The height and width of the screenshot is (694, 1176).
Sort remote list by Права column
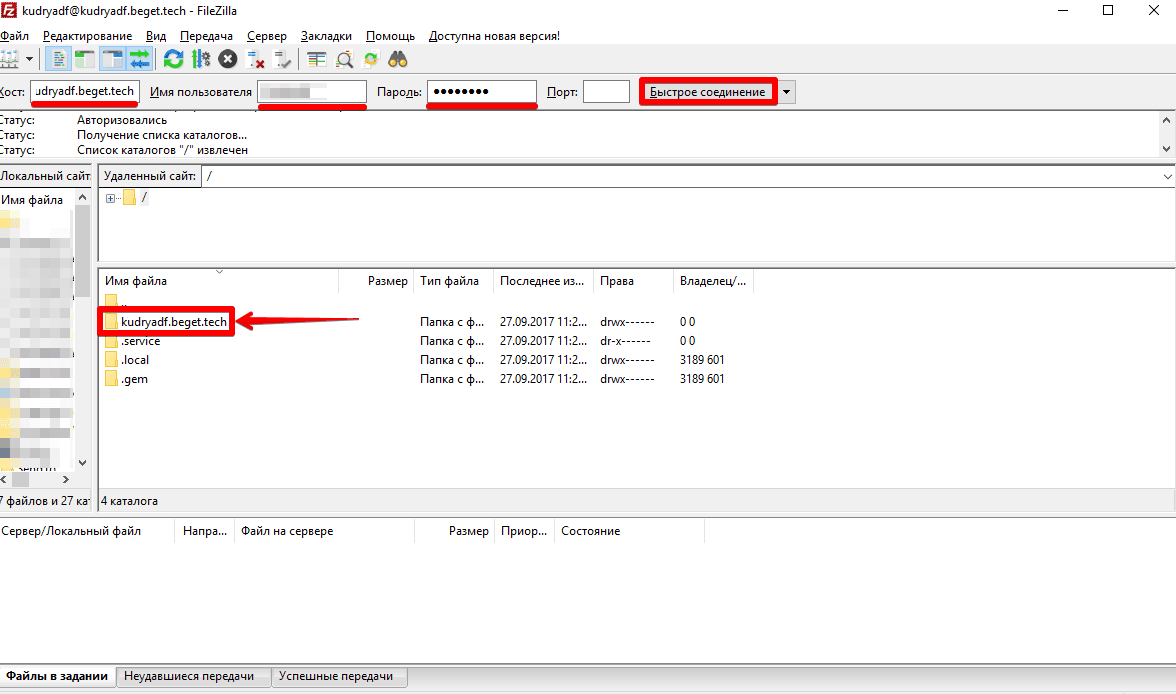[634, 281]
